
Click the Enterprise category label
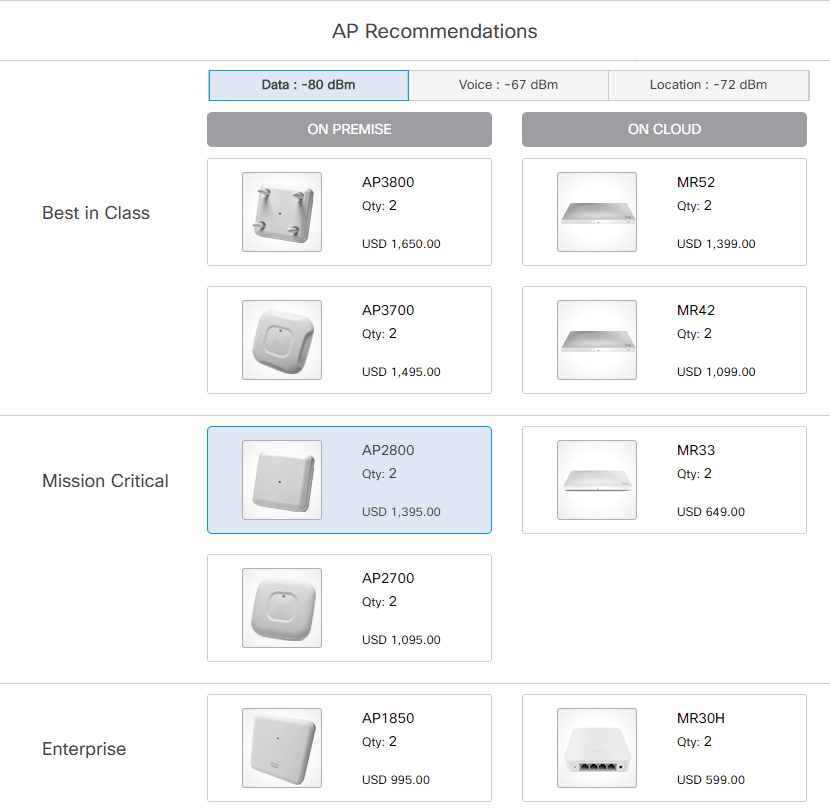(84, 749)
